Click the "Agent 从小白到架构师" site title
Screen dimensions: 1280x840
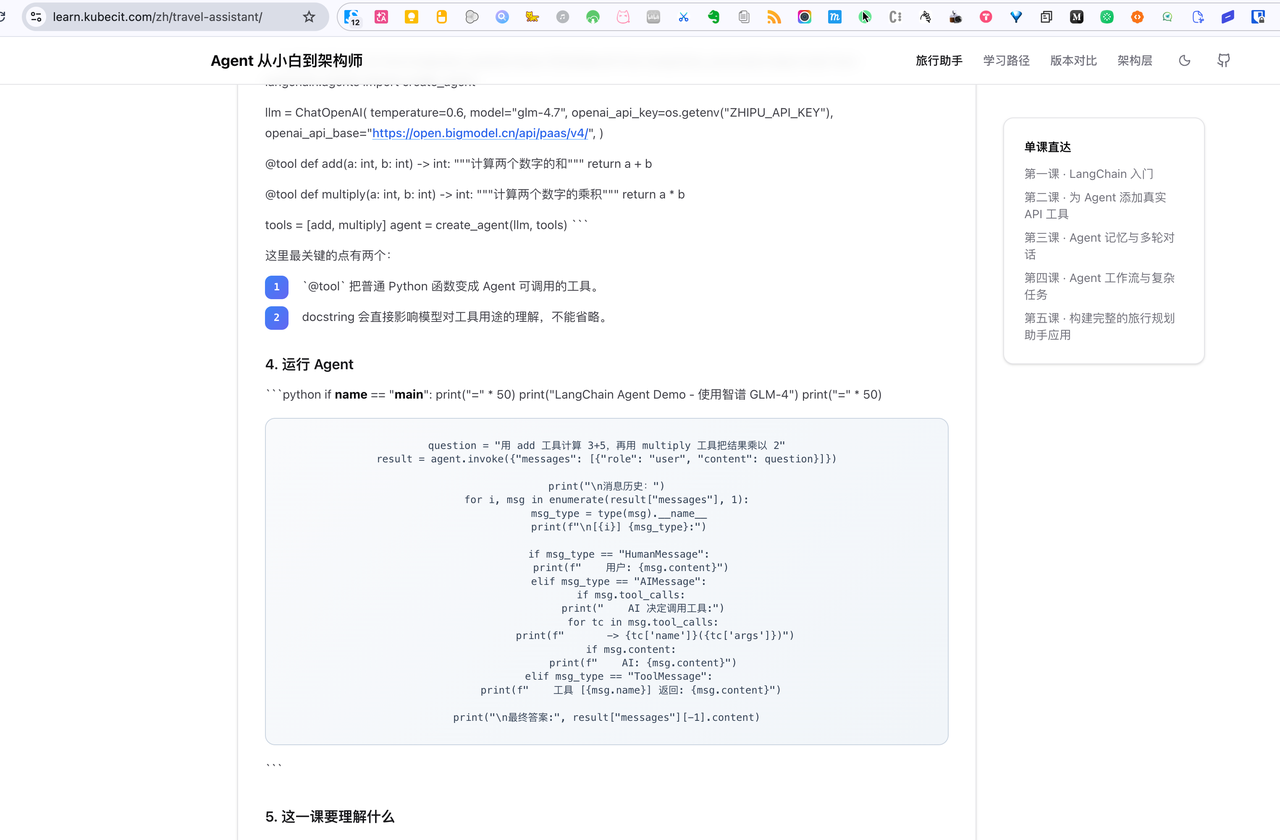tap(287, 61)
